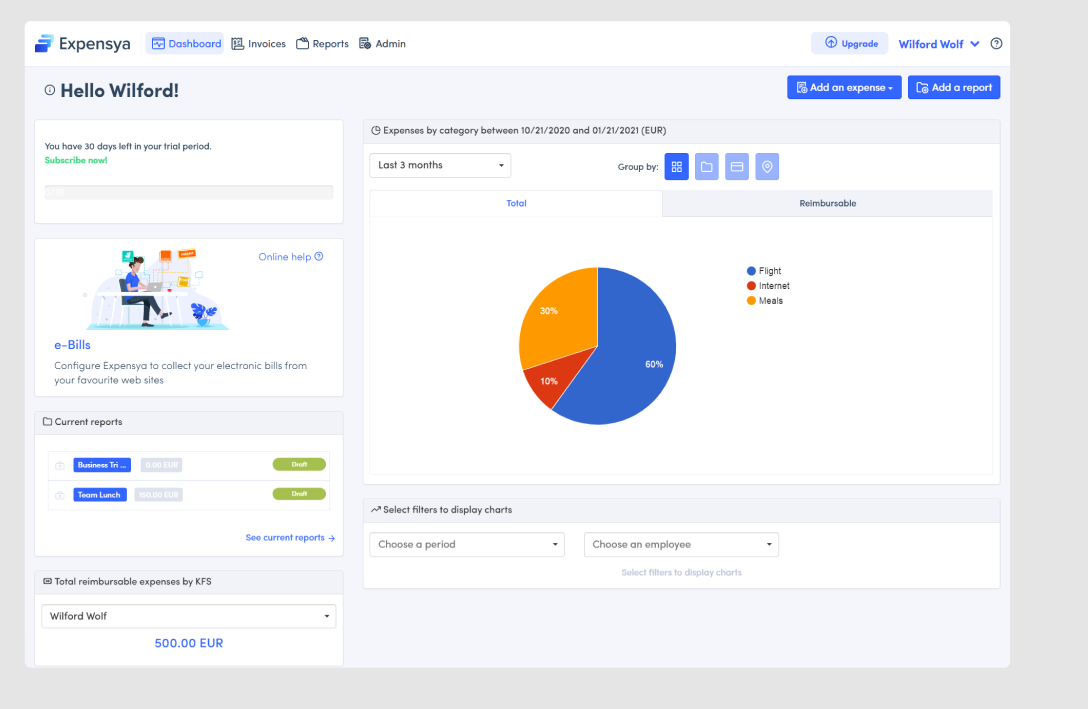Go to the Admin section
1088x709 pixels.
(382, 44)
